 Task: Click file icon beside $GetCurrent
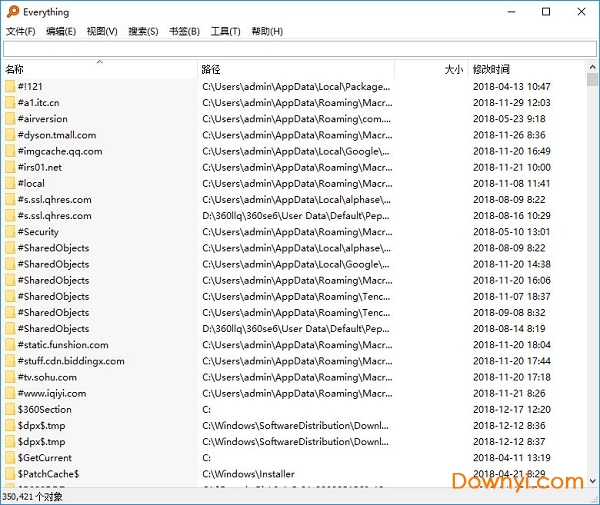pyautogui.click(x=10, y=457)
